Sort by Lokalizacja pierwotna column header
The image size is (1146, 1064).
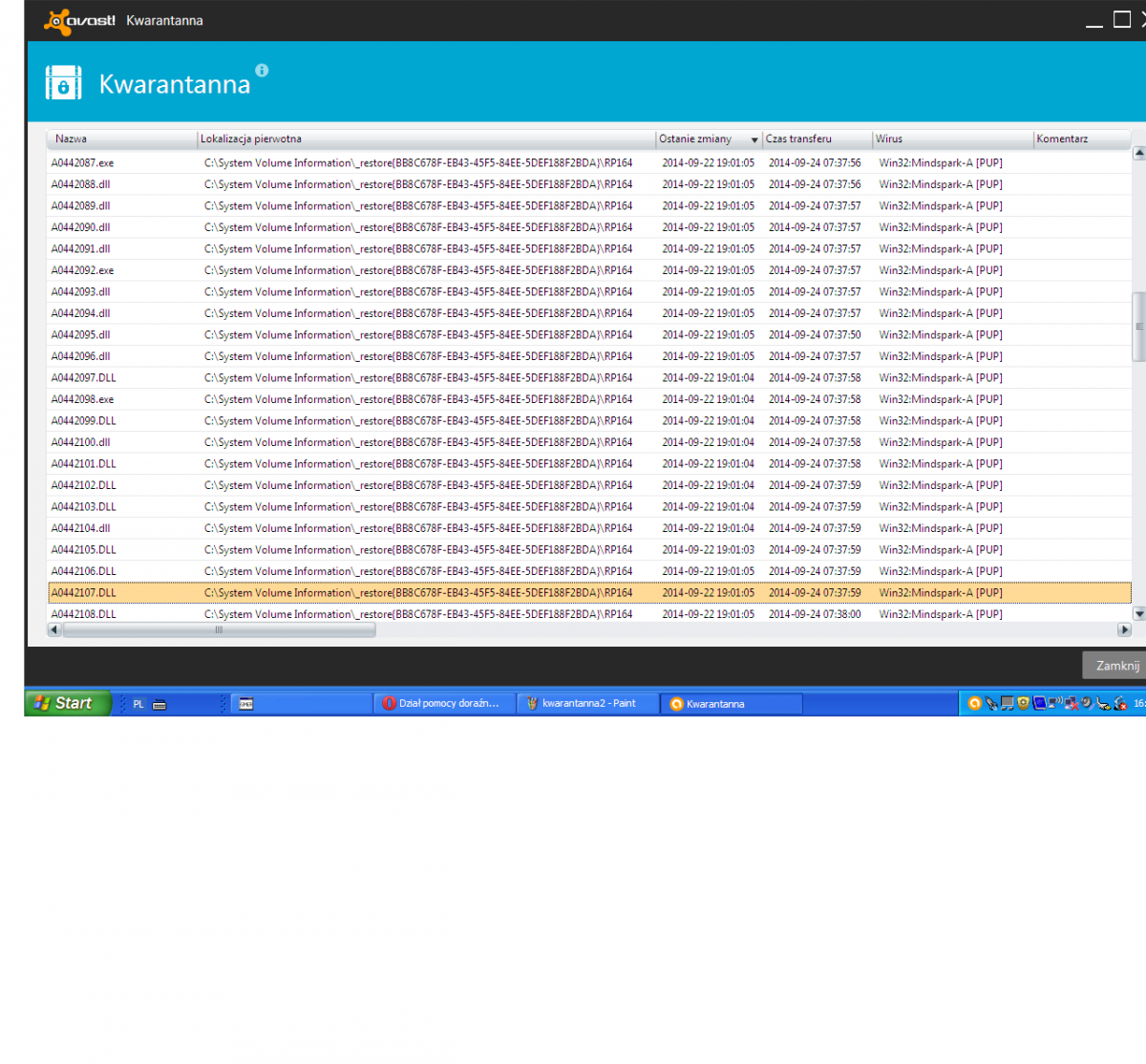click(426, 139)
